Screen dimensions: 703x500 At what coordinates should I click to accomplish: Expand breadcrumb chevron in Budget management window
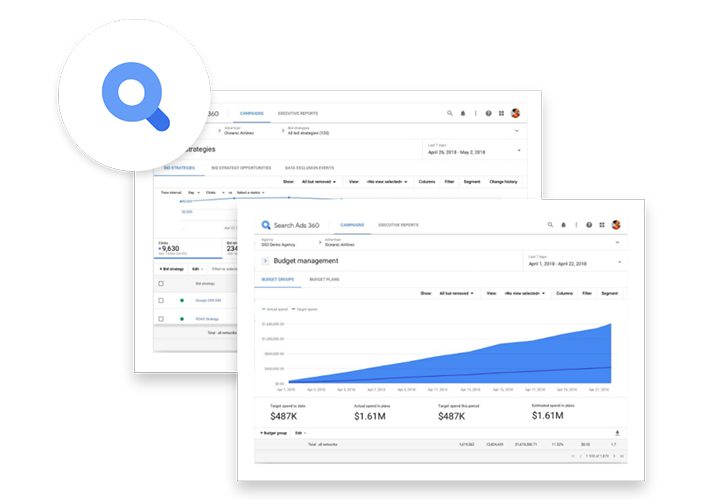[x=617, y=243]
